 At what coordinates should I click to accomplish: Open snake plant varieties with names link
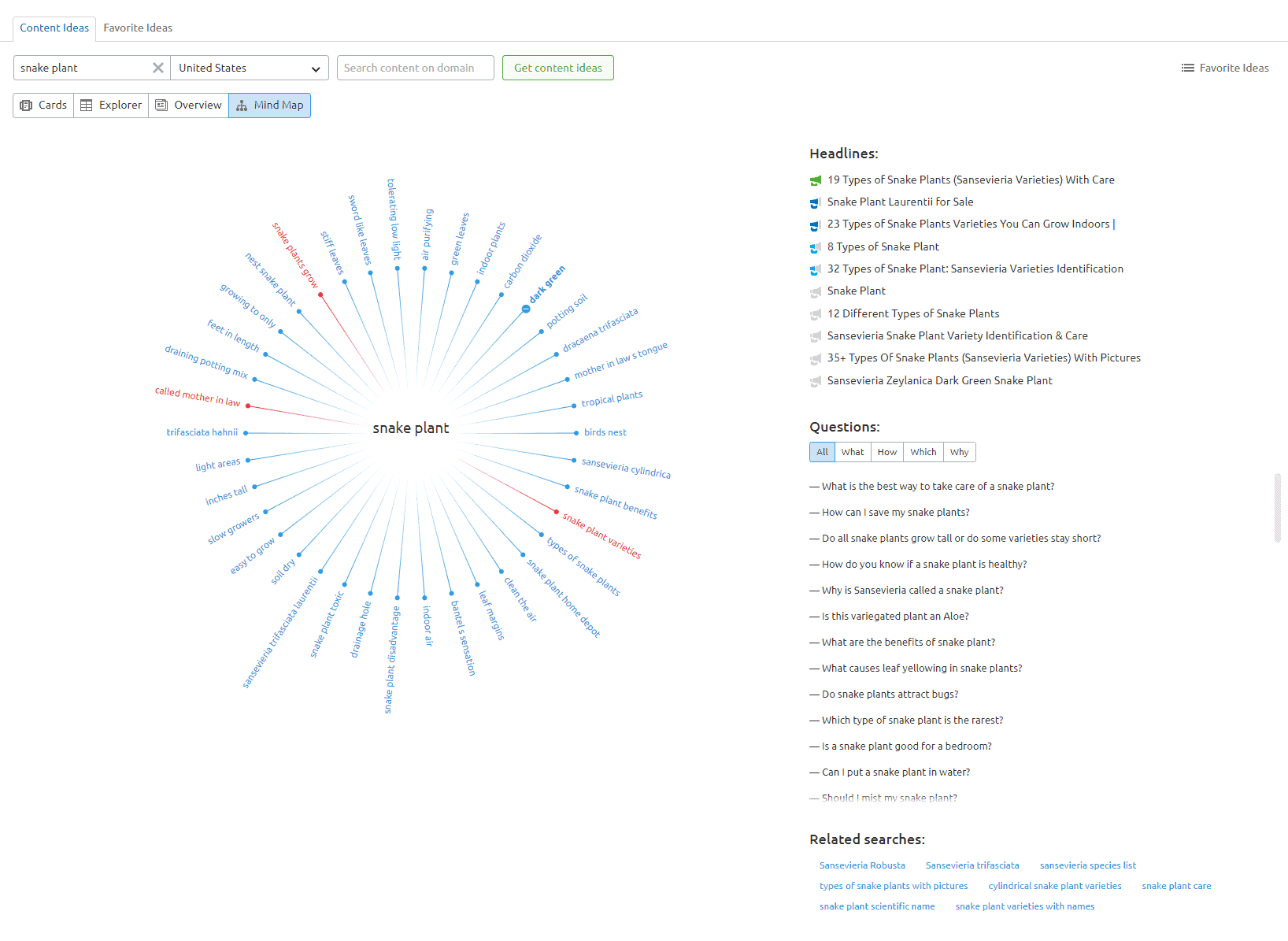click(1025, 906)
